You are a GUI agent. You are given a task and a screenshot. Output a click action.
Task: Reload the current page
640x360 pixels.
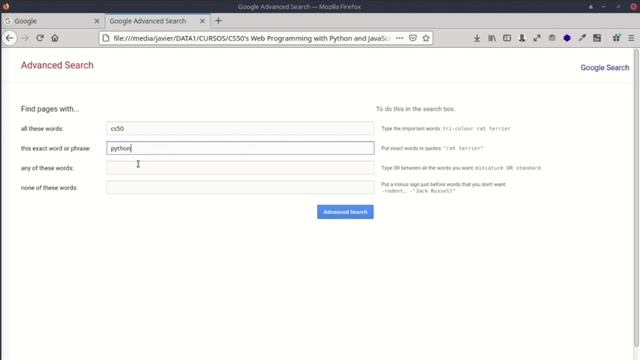(x=40, y=38)
